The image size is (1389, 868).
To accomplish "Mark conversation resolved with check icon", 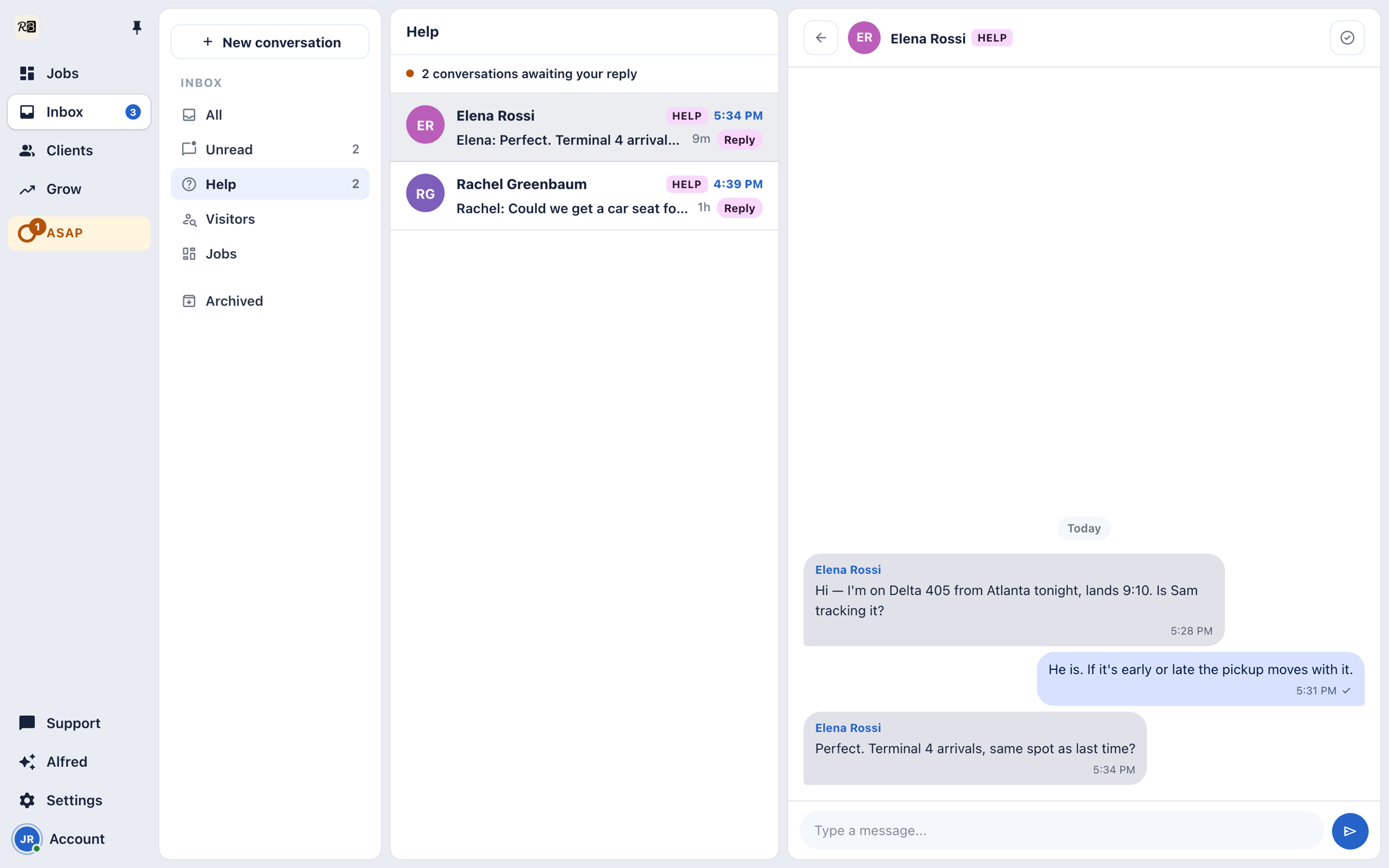I will (1347, 38).
